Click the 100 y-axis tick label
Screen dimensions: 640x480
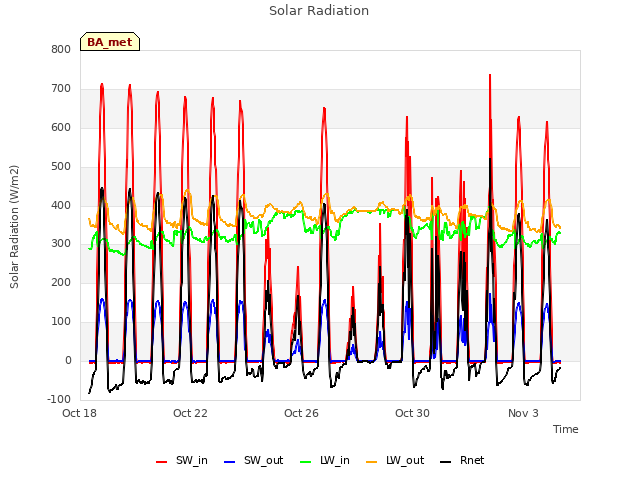pyautogui.click(x=61, y=322)
